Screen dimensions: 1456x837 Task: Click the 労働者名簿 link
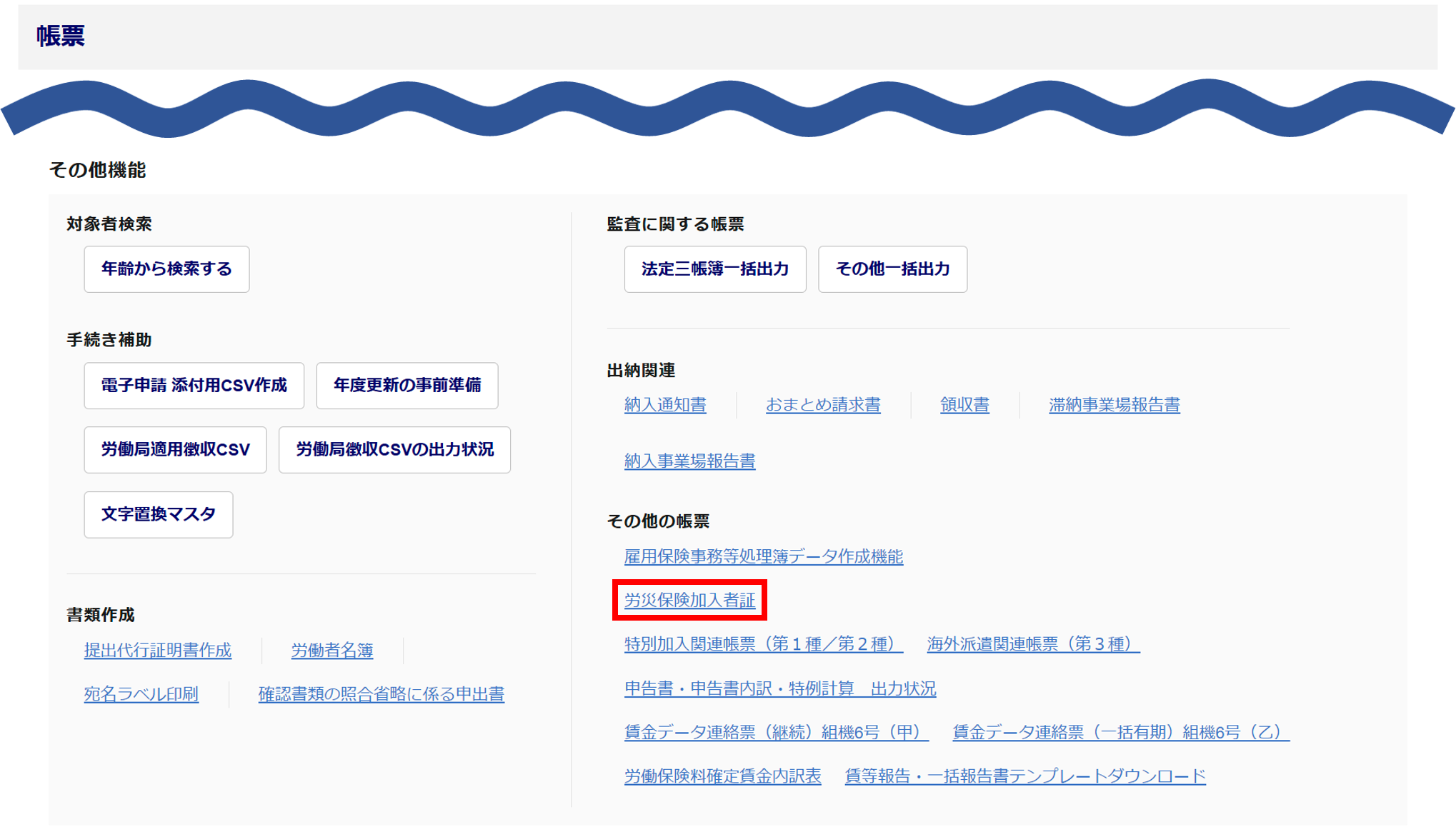coord(332,651)
